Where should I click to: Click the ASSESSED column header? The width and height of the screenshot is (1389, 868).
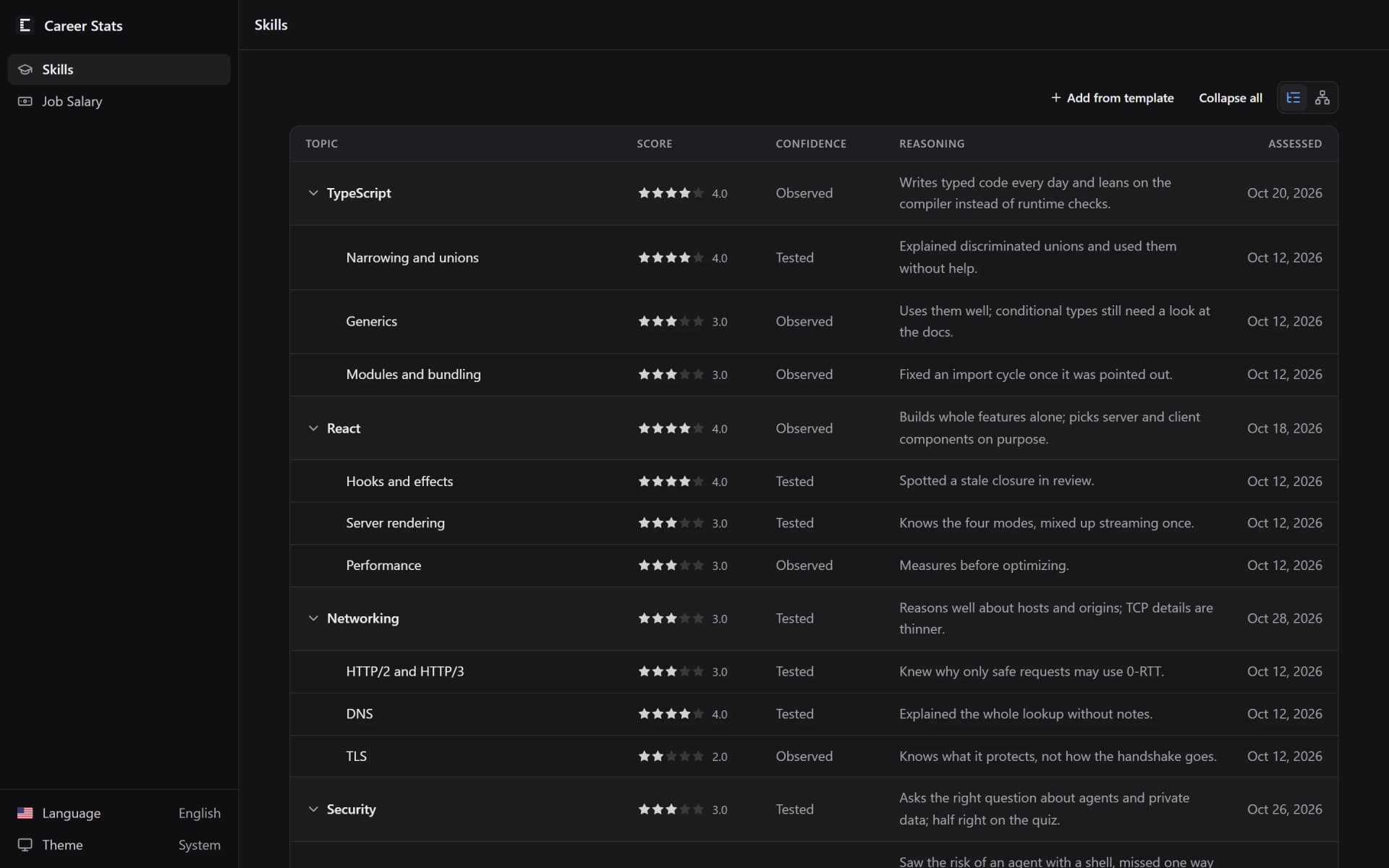(1295, 144)
